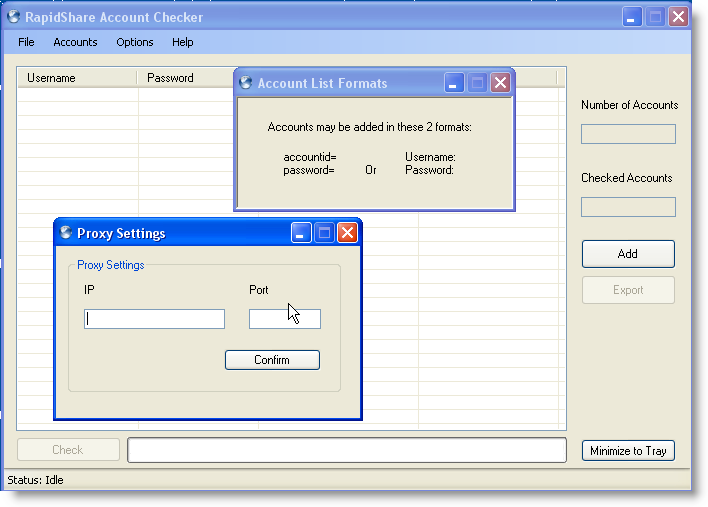Click the progress field beside Check
Image resolution: width=708 pixels, height=507 pixels.
click(347, 450)
